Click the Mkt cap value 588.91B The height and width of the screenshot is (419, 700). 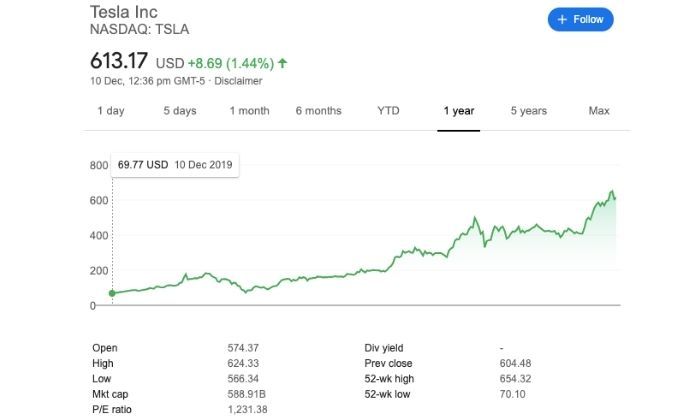[249, 394]
